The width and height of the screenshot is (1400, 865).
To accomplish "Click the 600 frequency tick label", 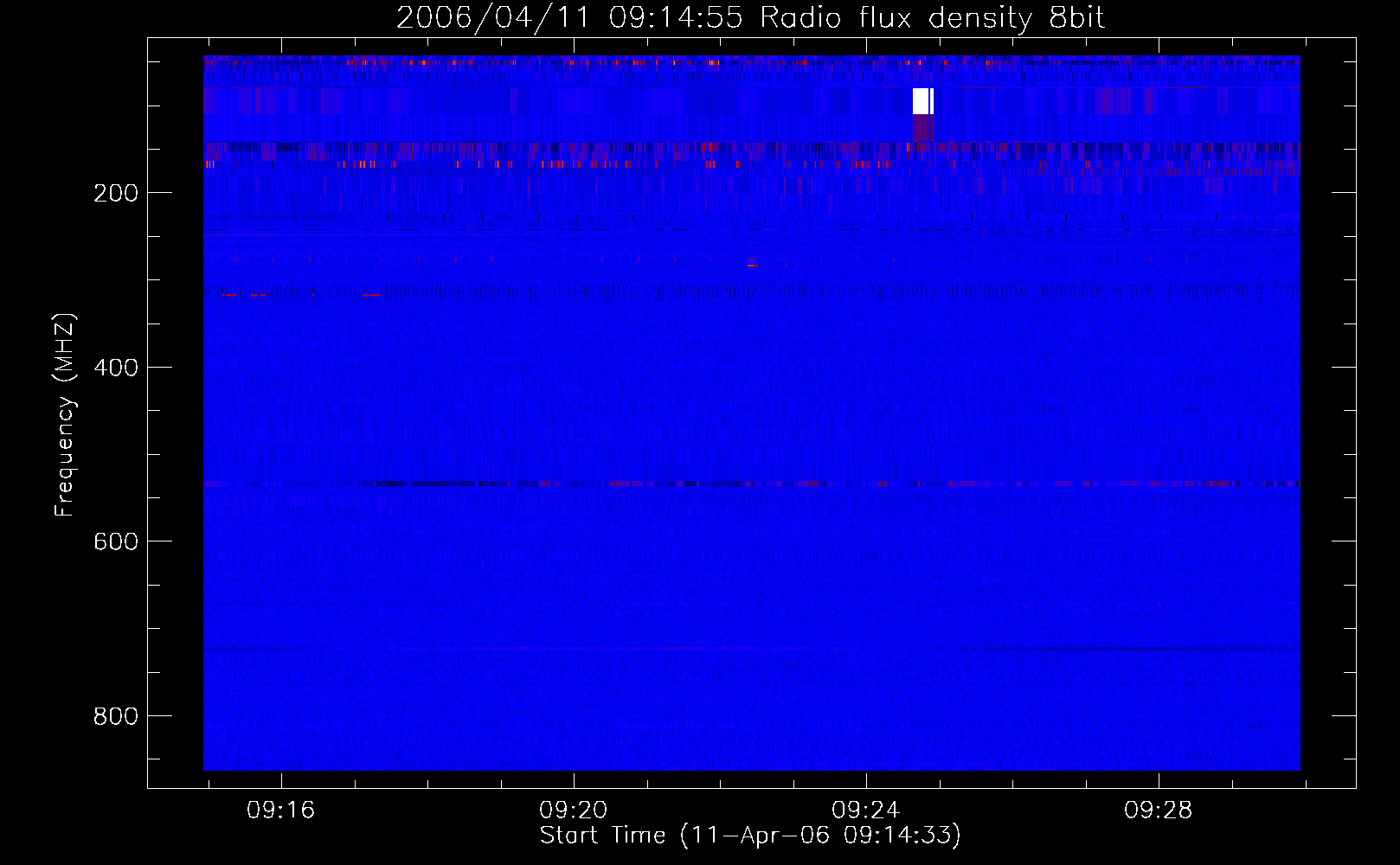I will click(x=116, y=541).
